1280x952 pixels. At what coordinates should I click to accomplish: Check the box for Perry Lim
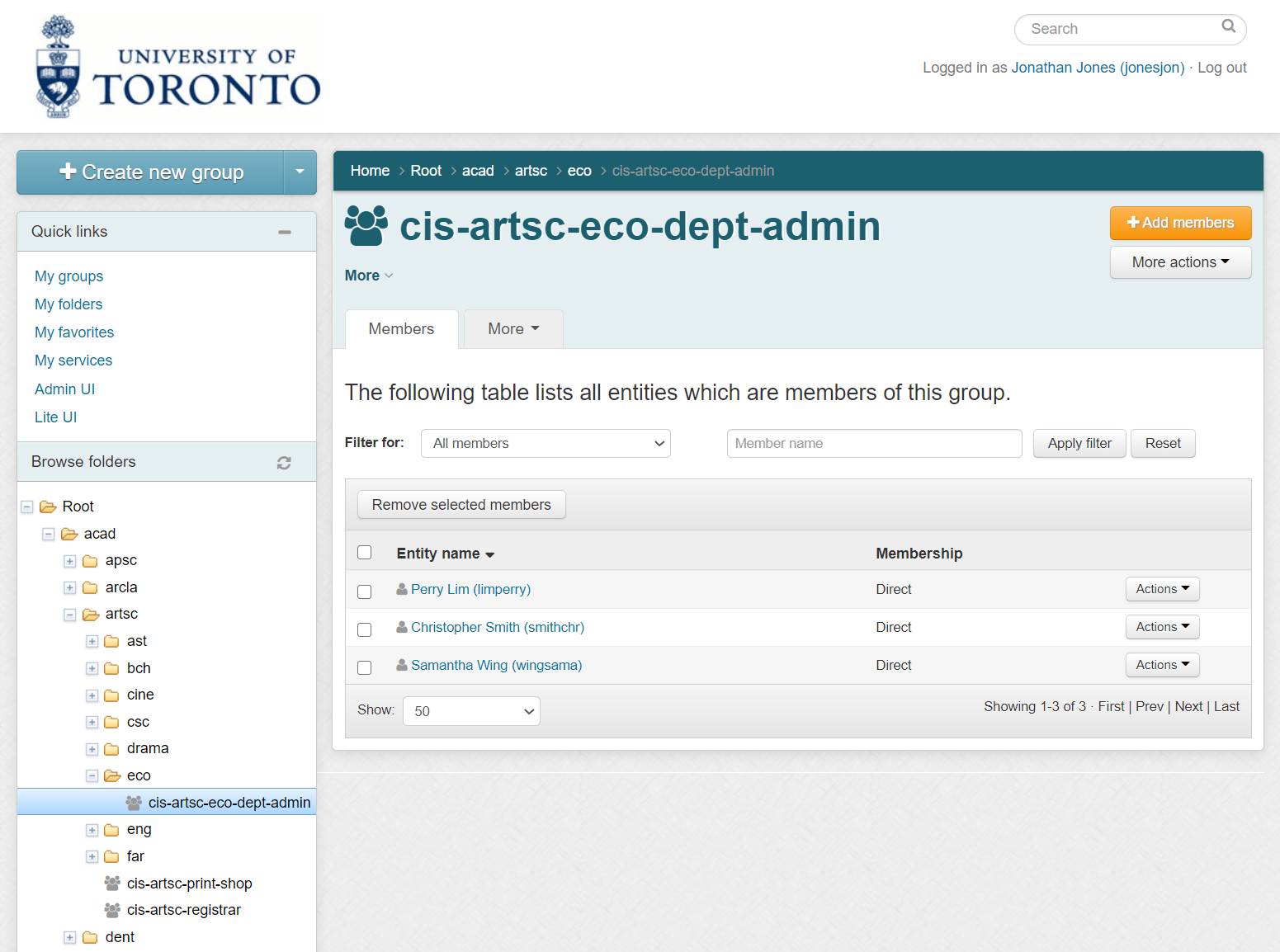click(x=364, y=591)
